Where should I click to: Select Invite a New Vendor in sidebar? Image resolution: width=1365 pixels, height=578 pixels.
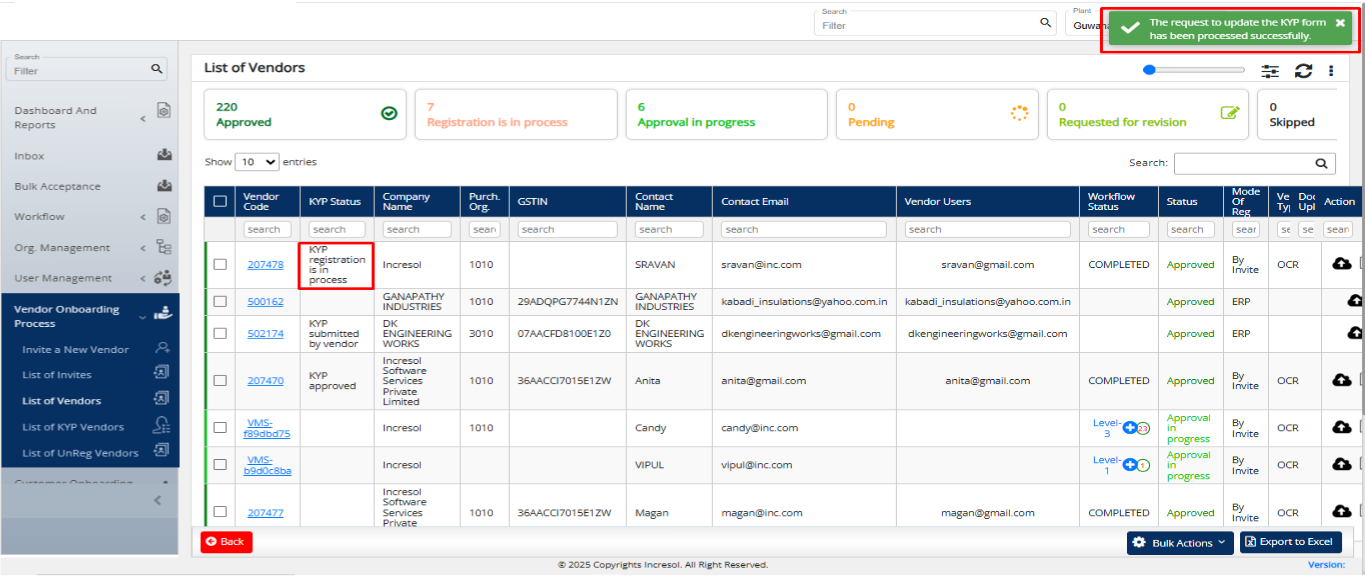coord(75,349)
